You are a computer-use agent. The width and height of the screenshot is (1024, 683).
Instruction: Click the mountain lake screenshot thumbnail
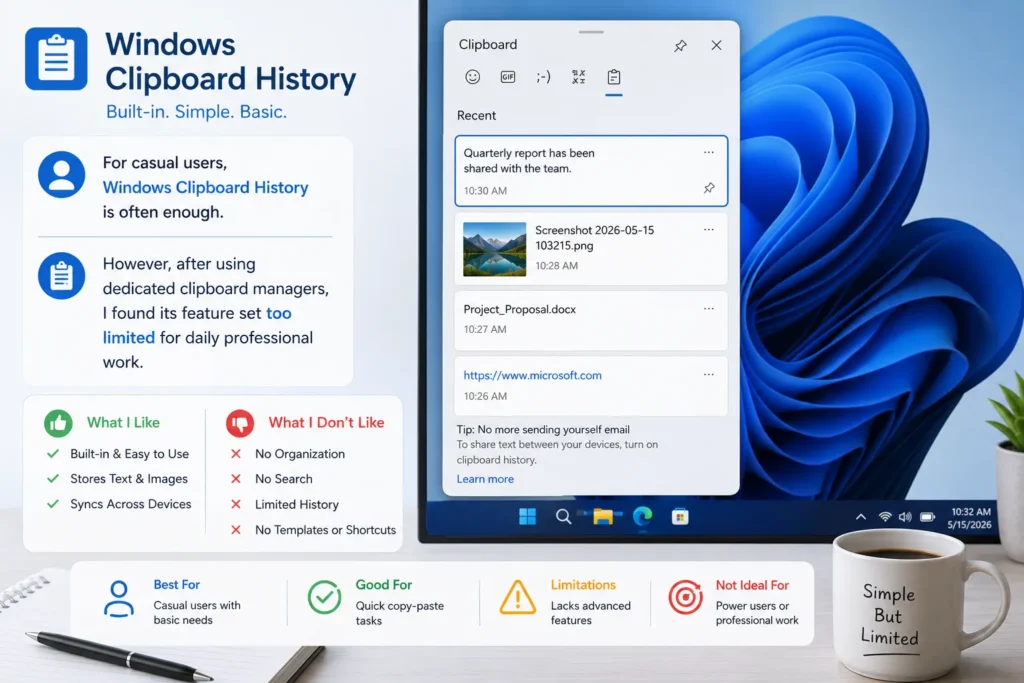[494, 249]
